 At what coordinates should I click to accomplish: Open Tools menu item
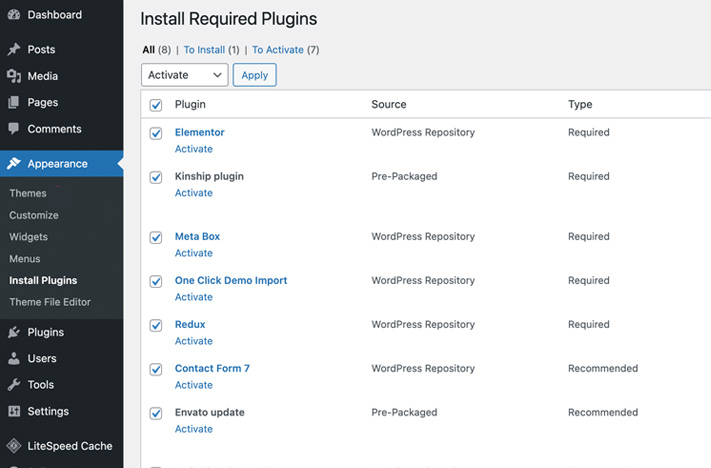62,385
